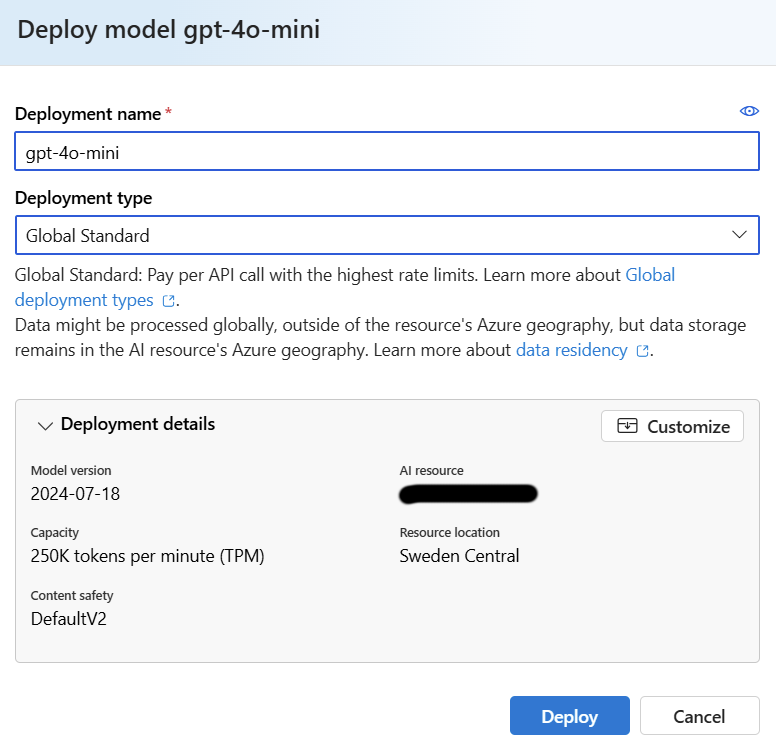Click the Customize button
Screen dimensions: 776x754
(672, 426)
